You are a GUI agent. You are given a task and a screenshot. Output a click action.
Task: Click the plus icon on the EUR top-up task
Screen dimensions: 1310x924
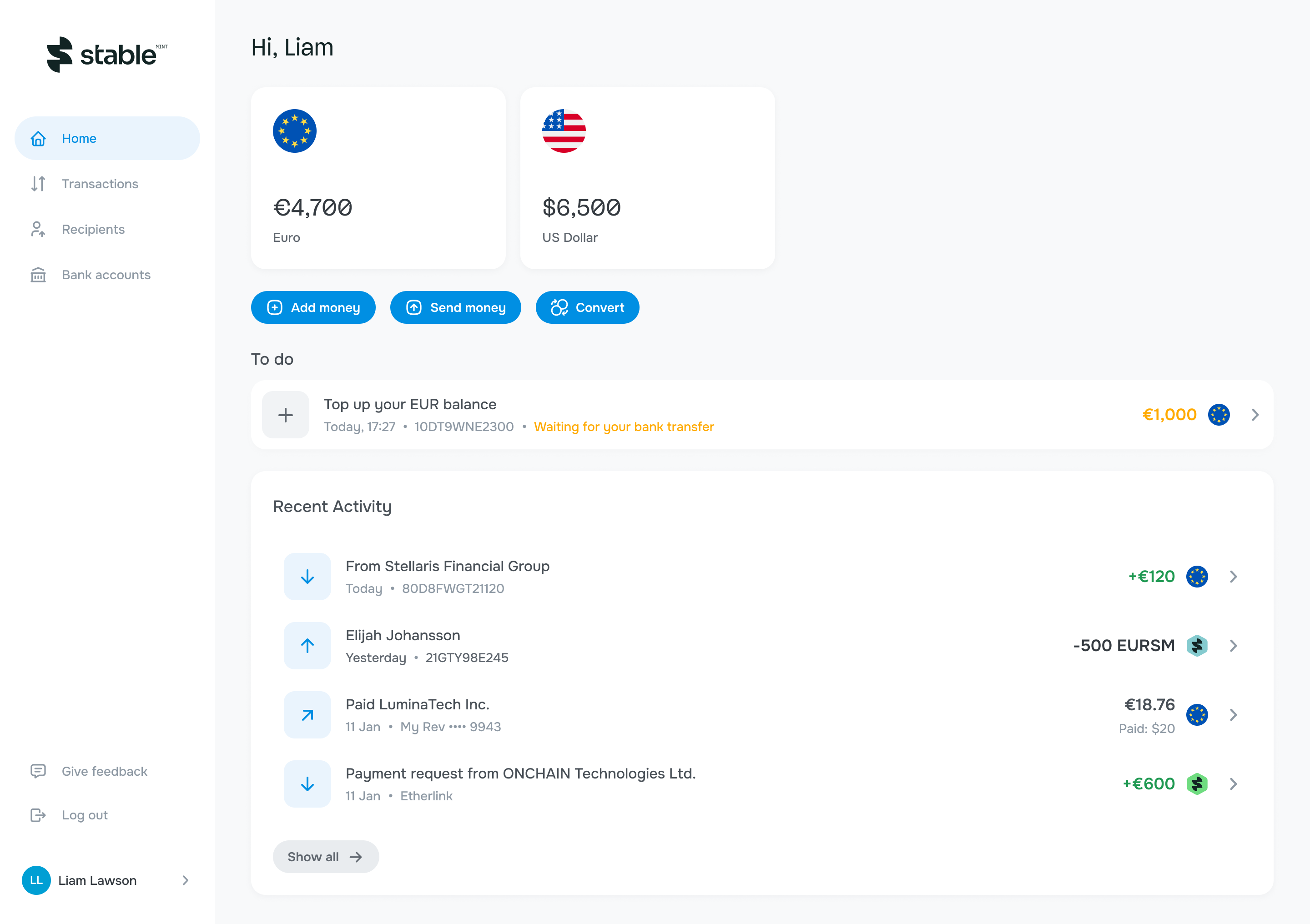pyautogui.click(x=285, y=415)
